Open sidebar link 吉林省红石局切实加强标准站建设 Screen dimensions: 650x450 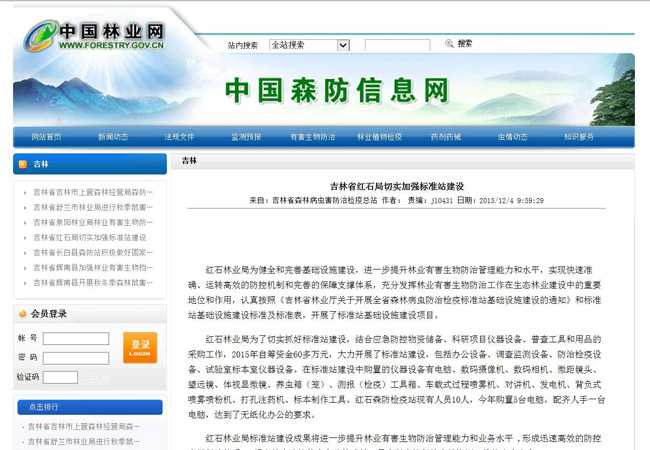[89, 238]
